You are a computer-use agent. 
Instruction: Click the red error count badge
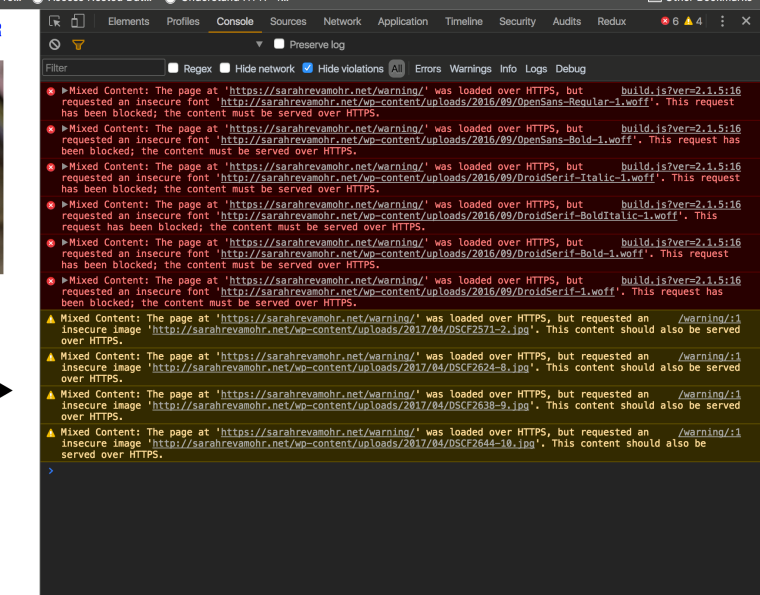point(670,21)
